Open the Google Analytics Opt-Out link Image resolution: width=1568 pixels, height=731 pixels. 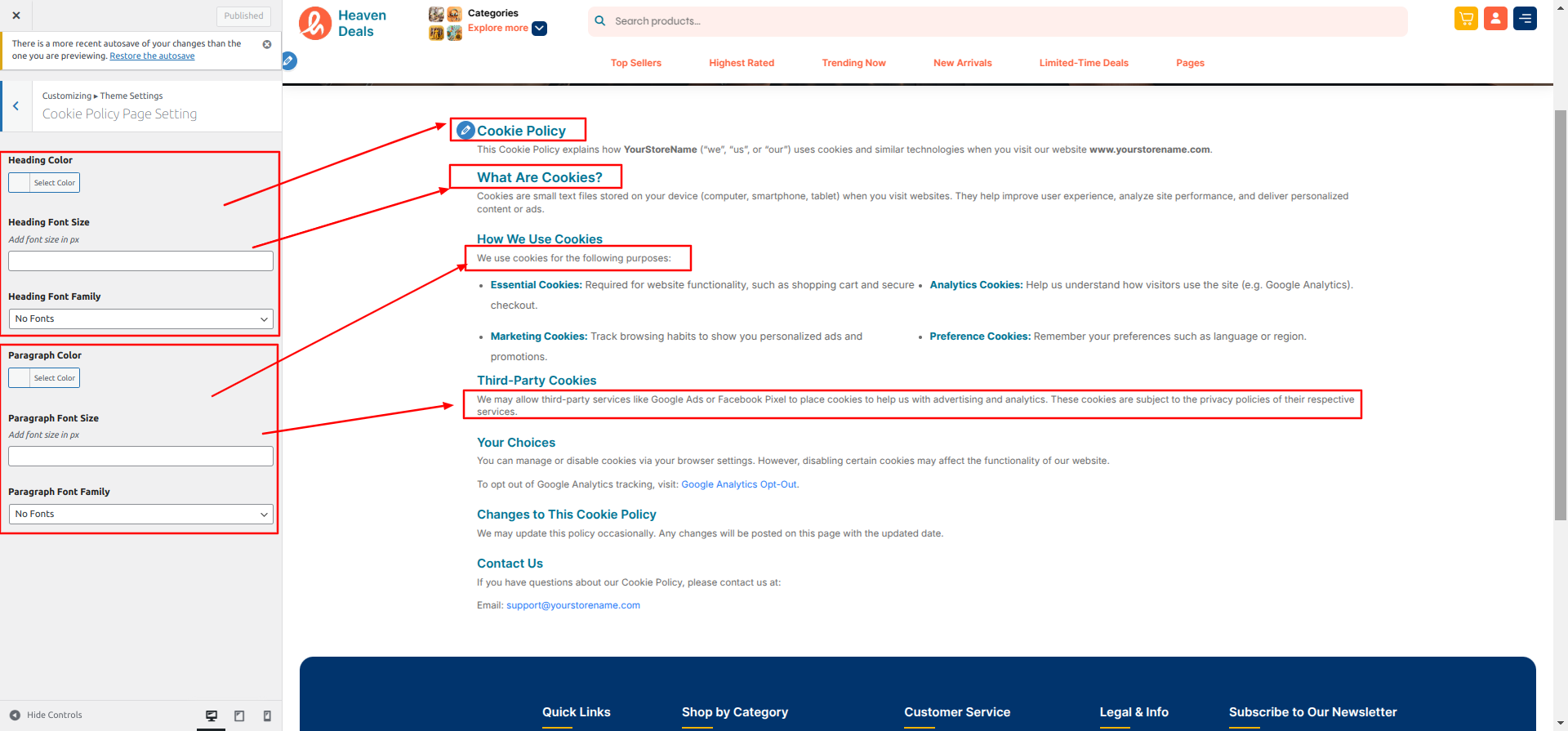738,484
